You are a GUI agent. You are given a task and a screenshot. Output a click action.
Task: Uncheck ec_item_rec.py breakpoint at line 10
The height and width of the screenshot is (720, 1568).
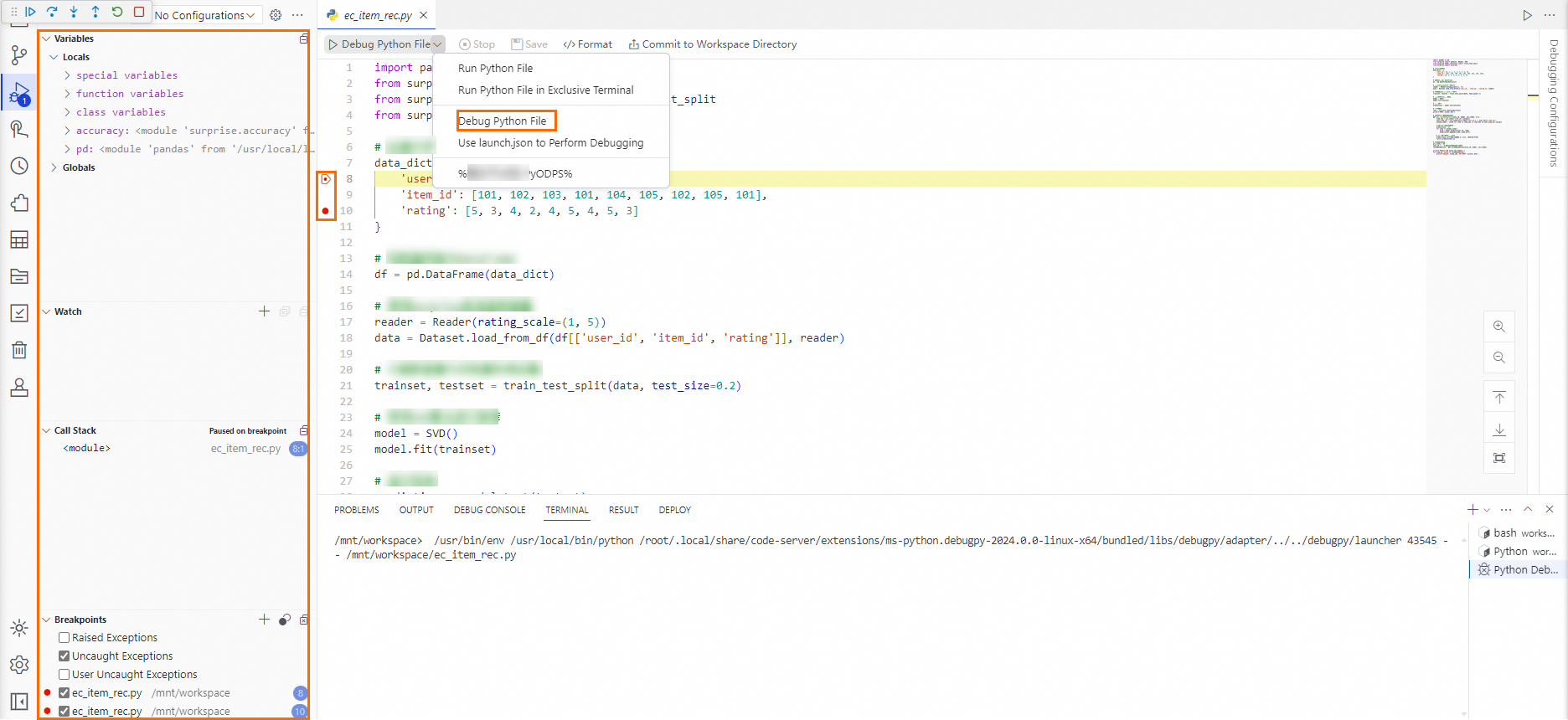tap(64, 712)
